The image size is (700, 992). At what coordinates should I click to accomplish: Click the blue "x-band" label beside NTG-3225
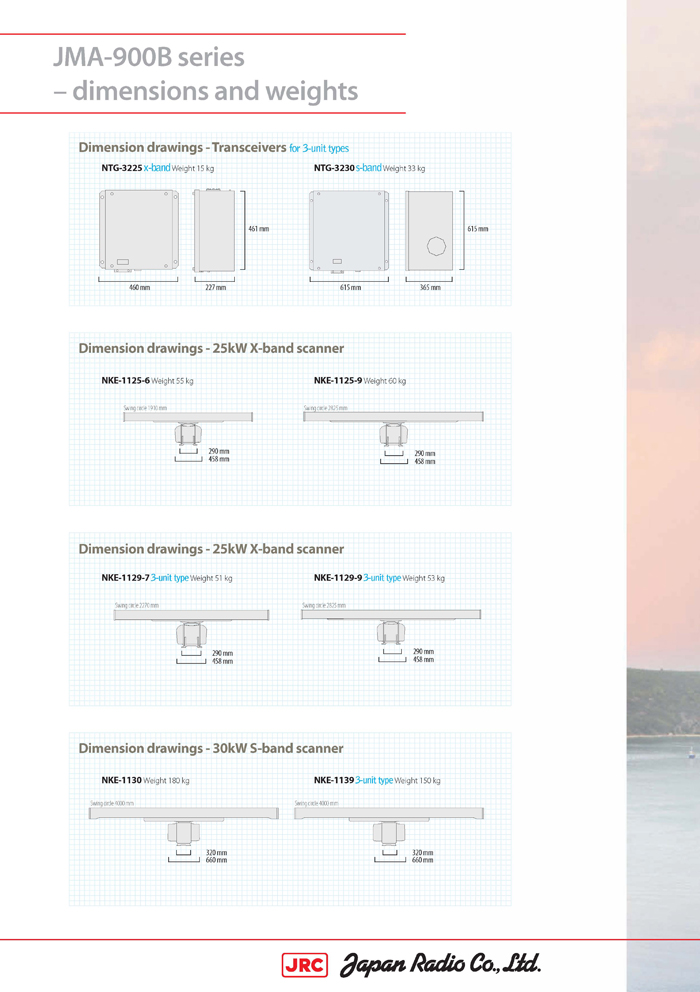[157, 168]
